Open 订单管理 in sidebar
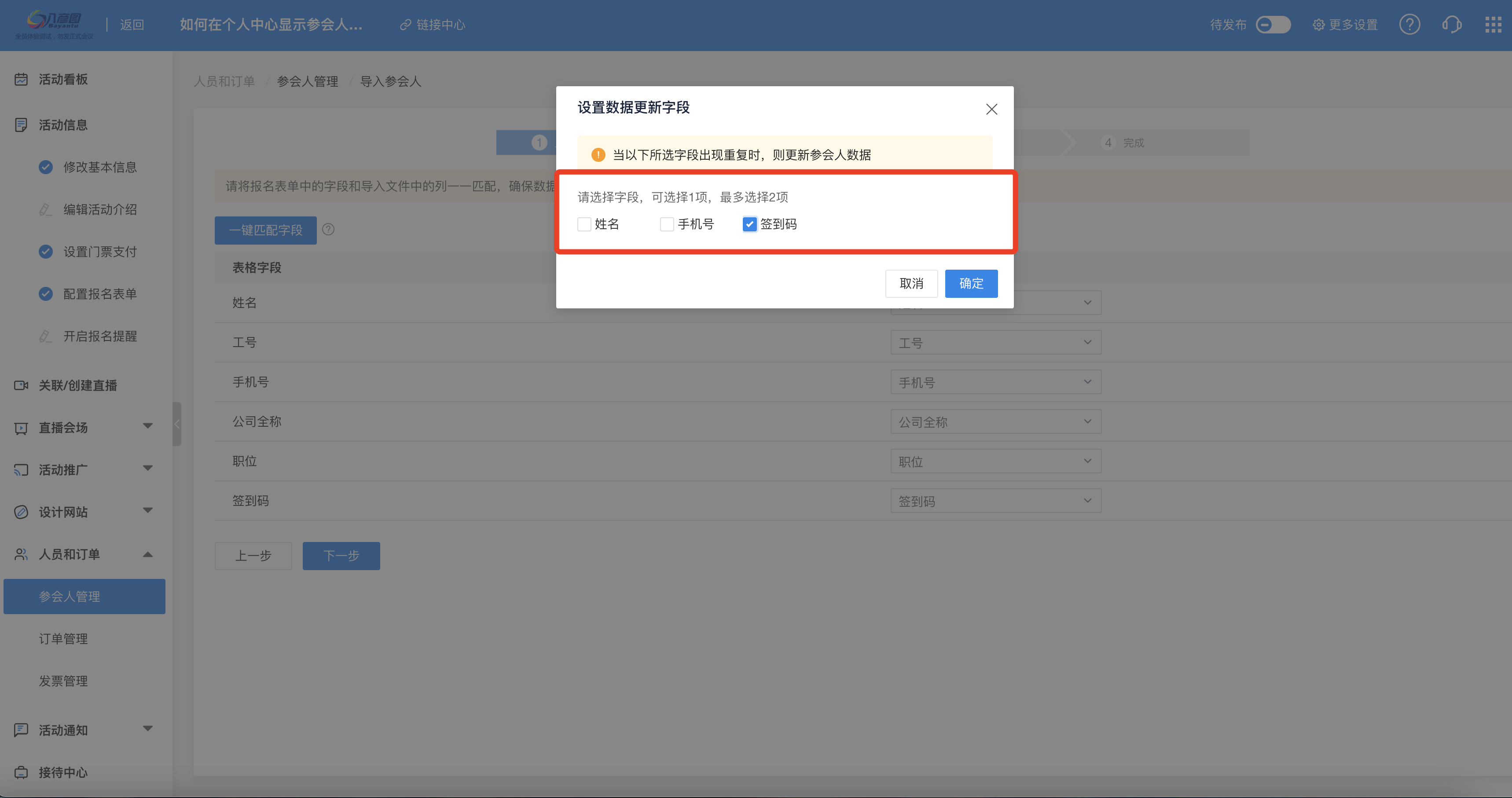Screen dimensions: 1512x798 click(63, 639)
